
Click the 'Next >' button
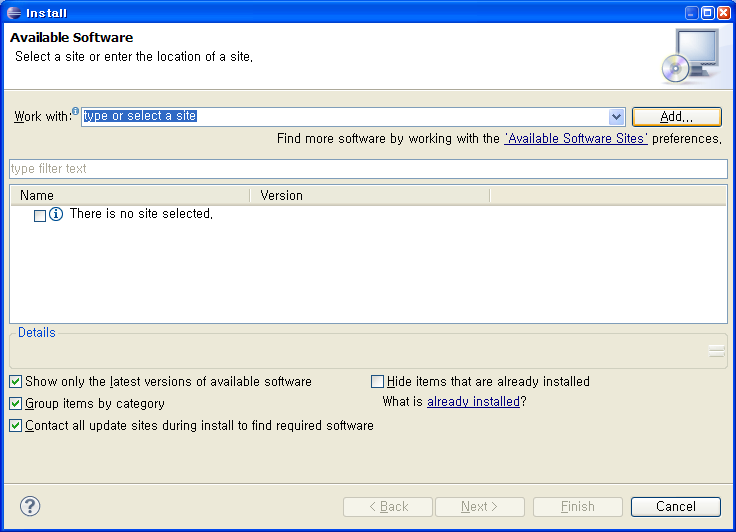480,507
